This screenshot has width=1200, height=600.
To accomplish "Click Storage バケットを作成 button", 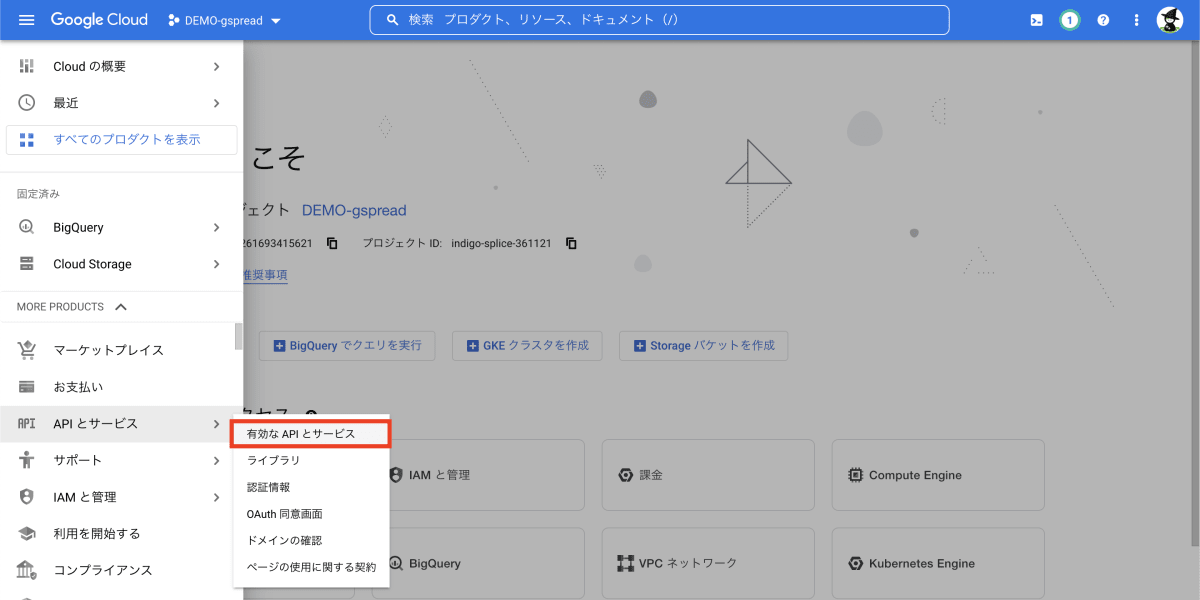I will [x=704, y=345].
